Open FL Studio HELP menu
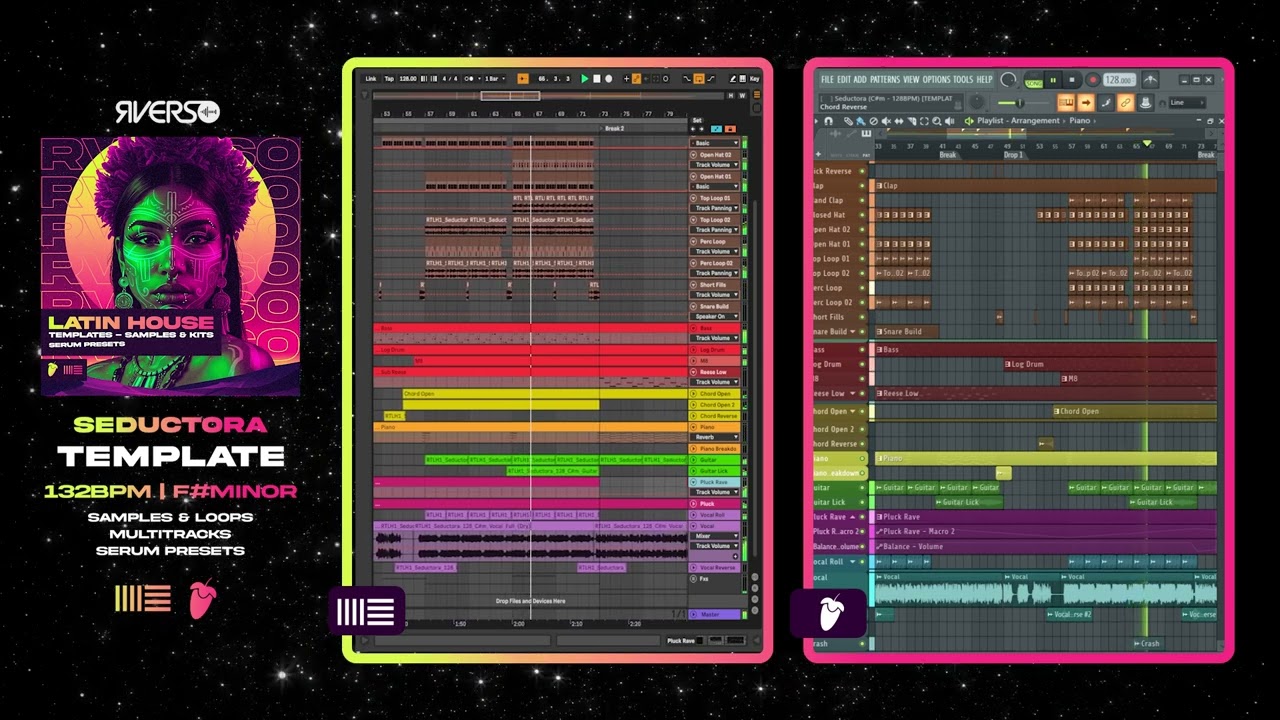1280x720 pixels. (x=984, y=79)
